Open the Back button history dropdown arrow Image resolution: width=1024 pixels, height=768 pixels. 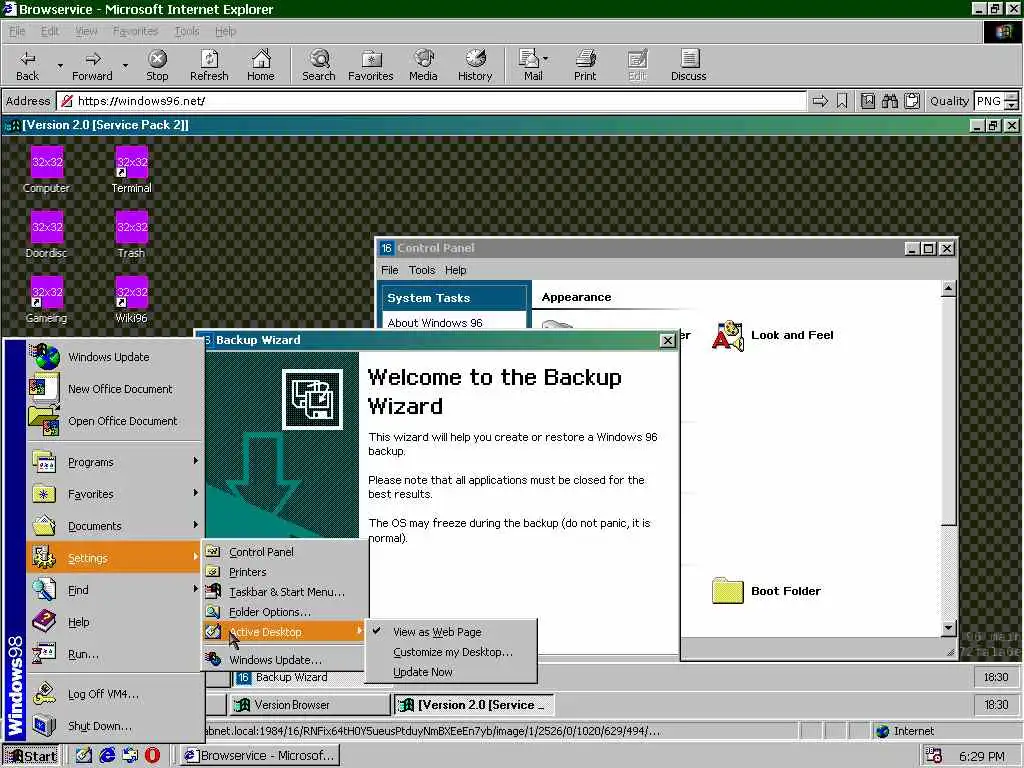point(60,66)
